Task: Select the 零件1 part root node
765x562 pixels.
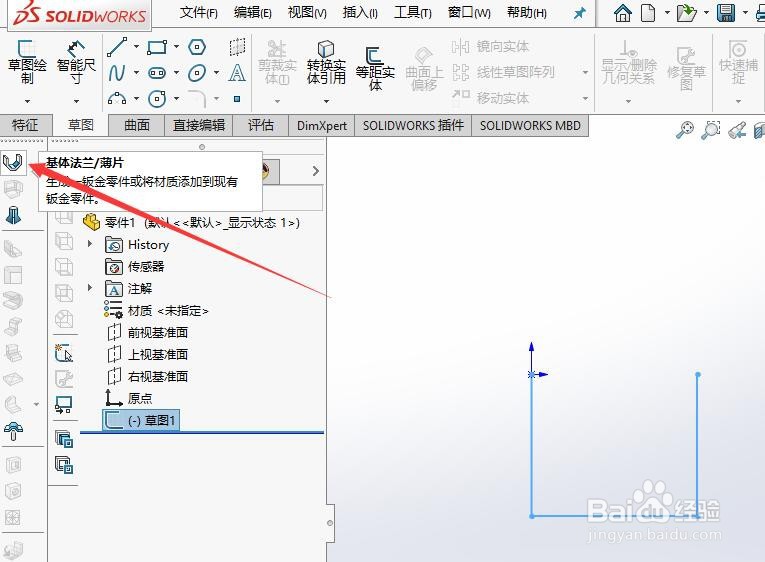Action: [x=191, y=223]
